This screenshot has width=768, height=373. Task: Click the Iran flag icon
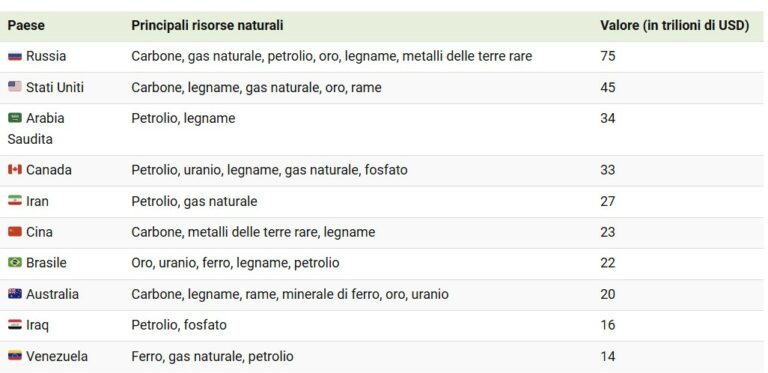[15, 201]
